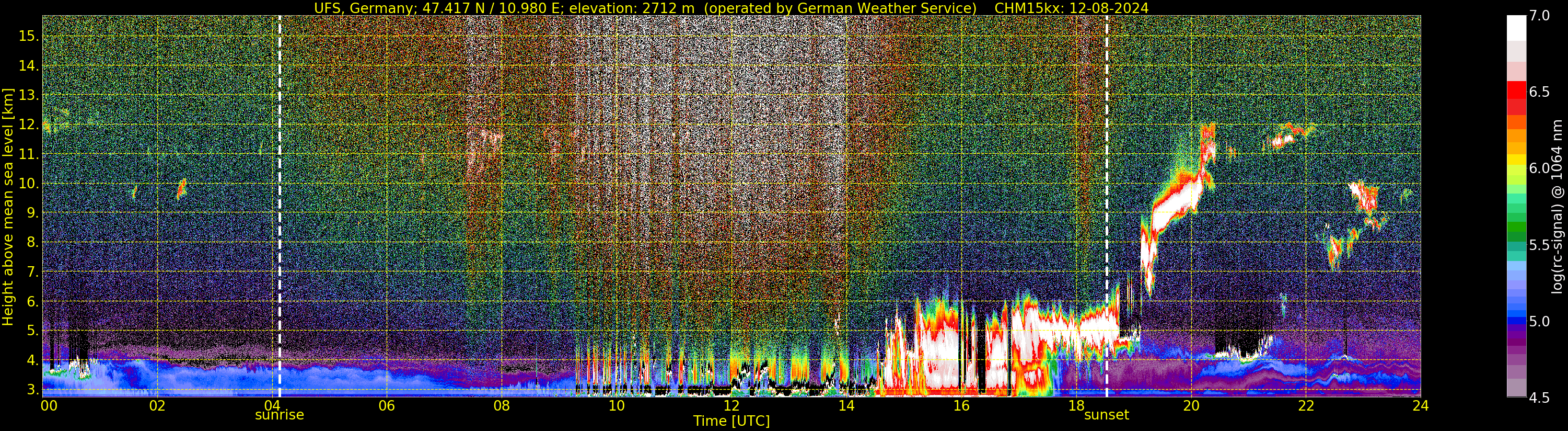Image resolution: width=1568 pixels, height=431 pixels.
Task: Click the white top segment of the colorbar
Action: pyautogui.click(x=1516, y=28)
